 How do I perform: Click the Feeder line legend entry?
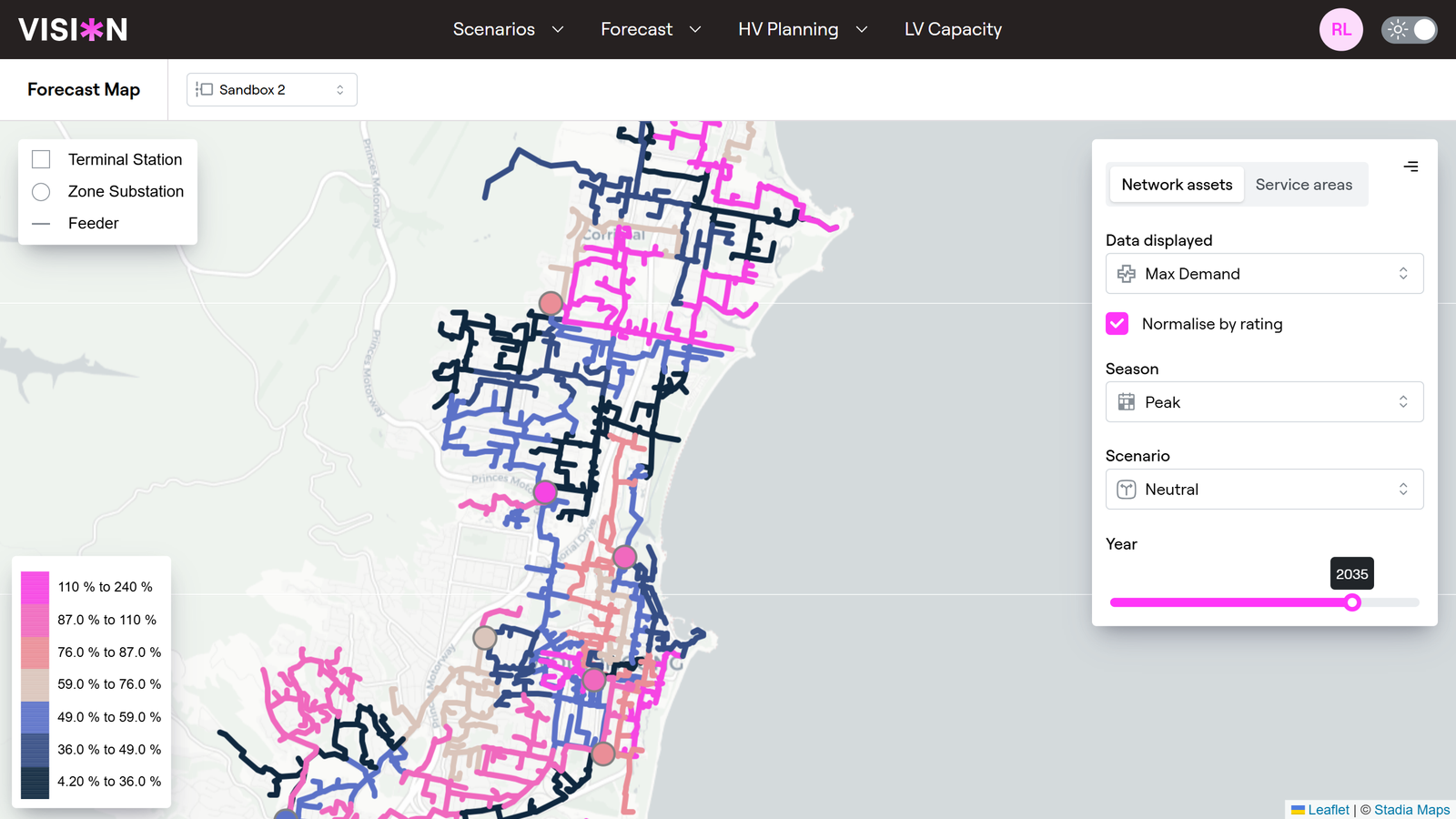(x=93, y=224)
